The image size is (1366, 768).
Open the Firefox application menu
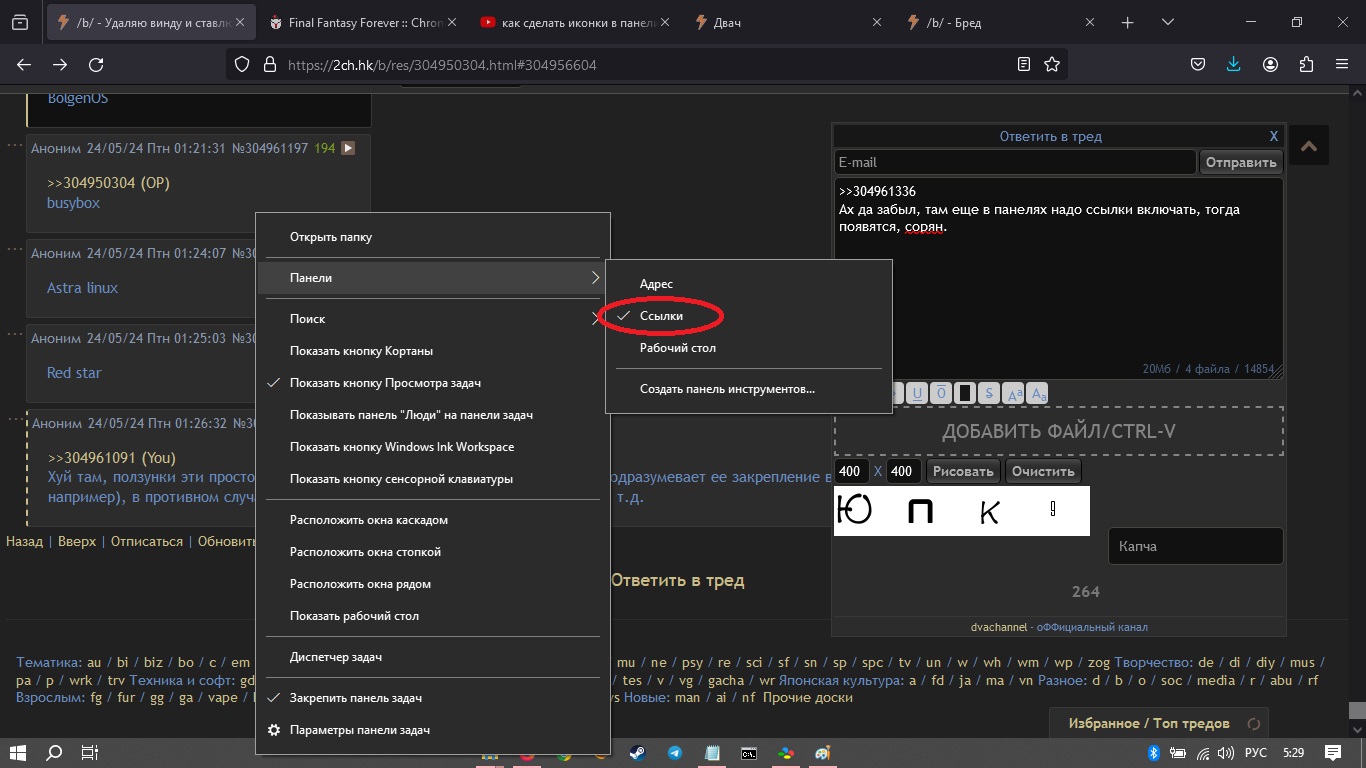[x=1342, y=64]
